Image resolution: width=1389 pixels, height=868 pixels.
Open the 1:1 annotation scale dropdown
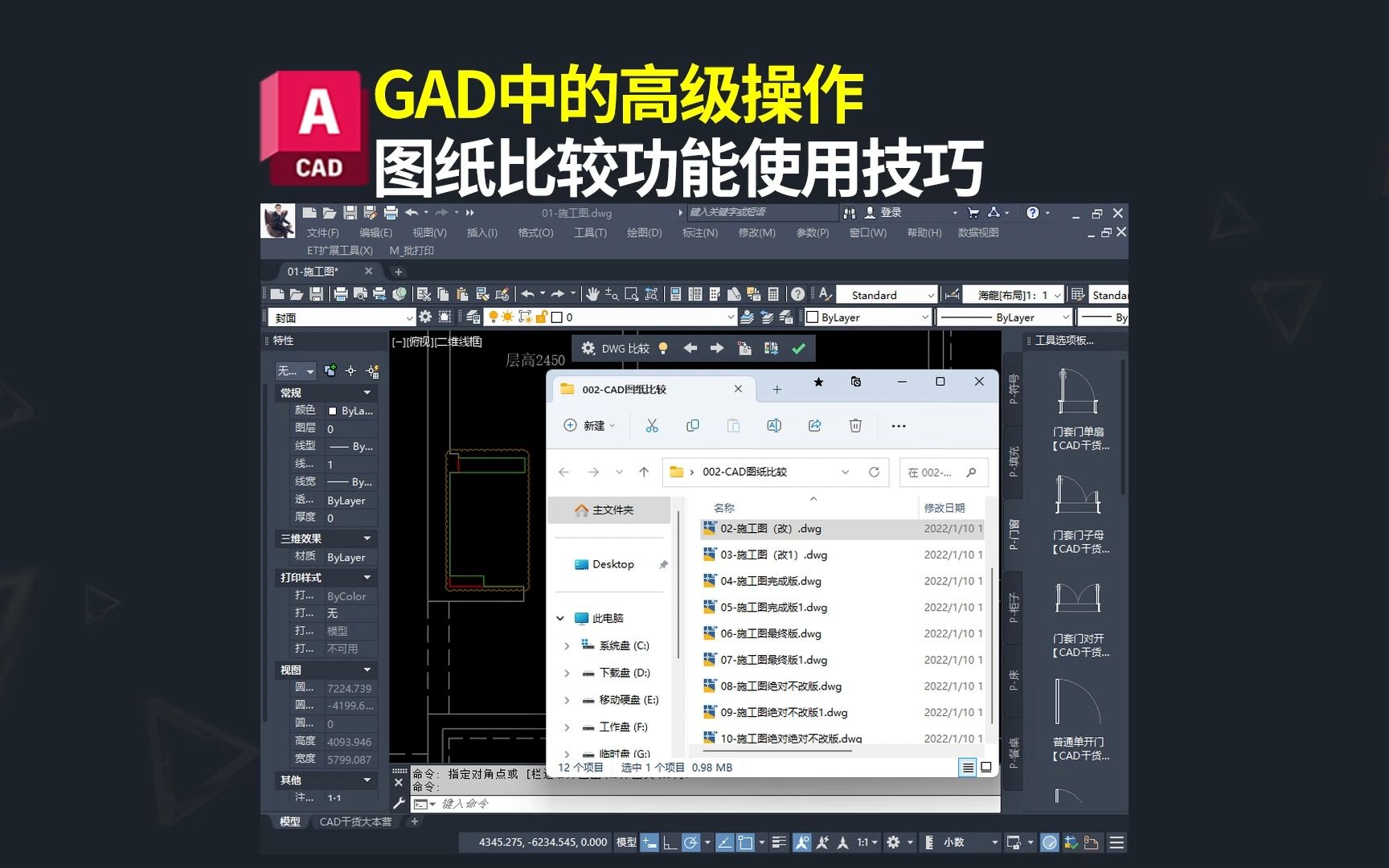[867, 842]
